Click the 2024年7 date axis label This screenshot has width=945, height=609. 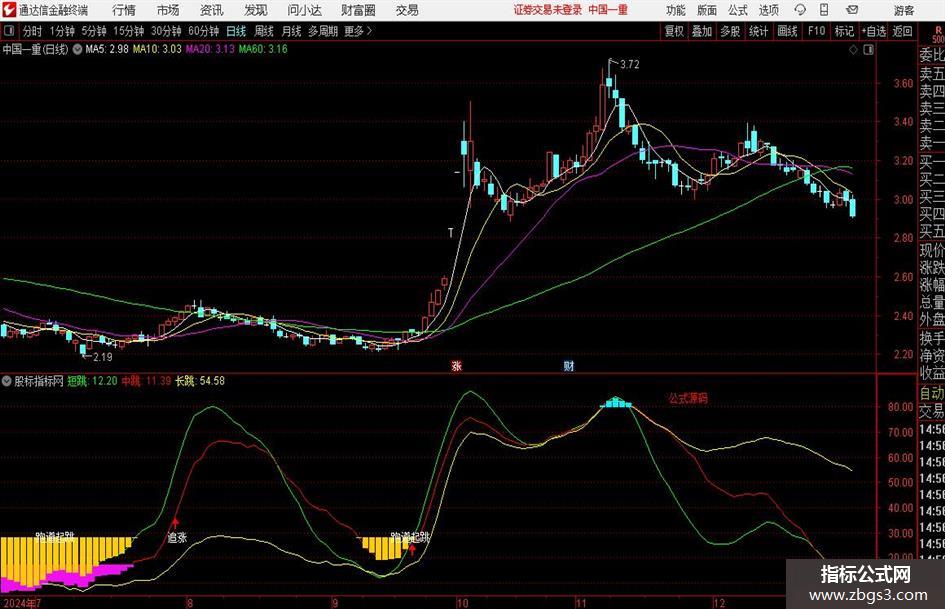coord(22,602)
